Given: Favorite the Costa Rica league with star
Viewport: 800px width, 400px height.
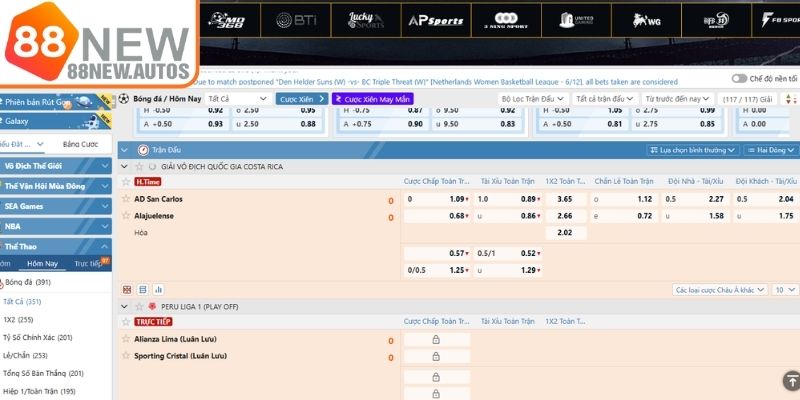Looking at the screenshot, I should tap(139, 165).
